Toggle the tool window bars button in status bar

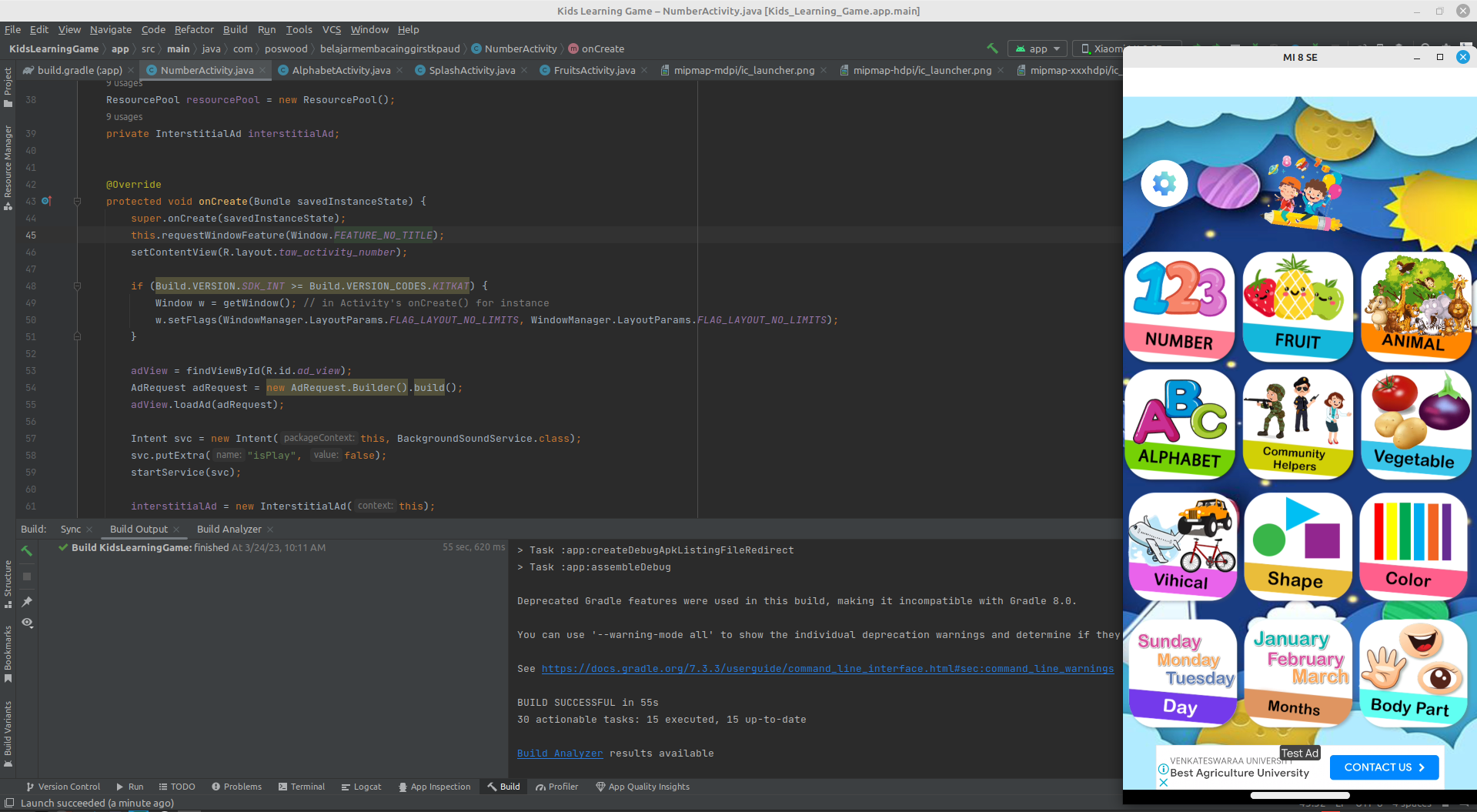point(9,803)
